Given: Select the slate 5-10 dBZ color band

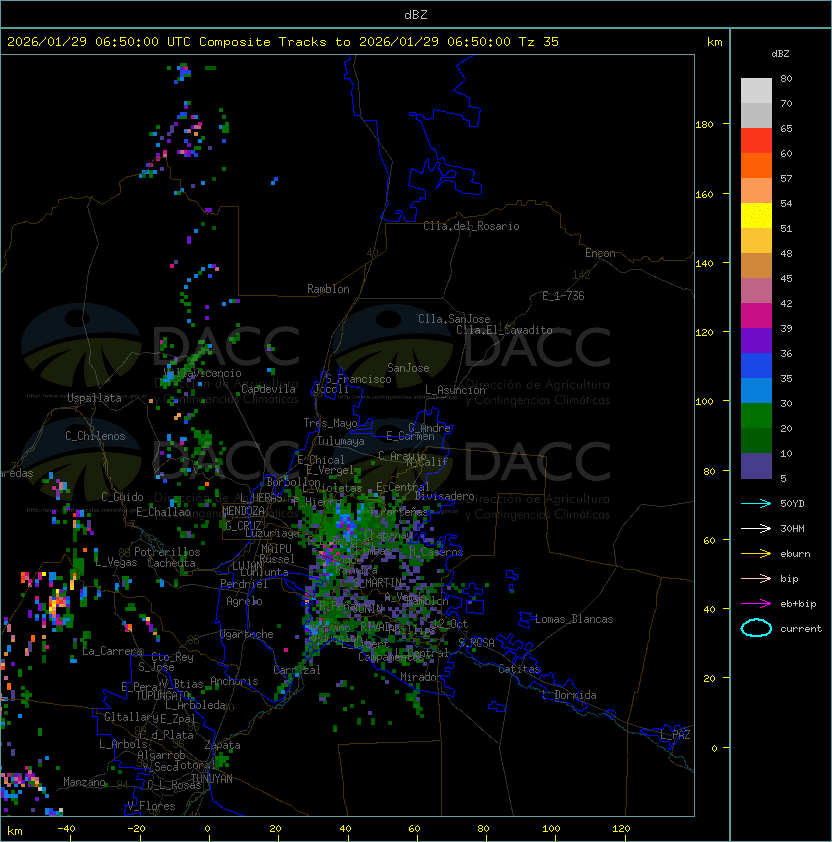Looking at the screenshot, I should coord(756,466).
